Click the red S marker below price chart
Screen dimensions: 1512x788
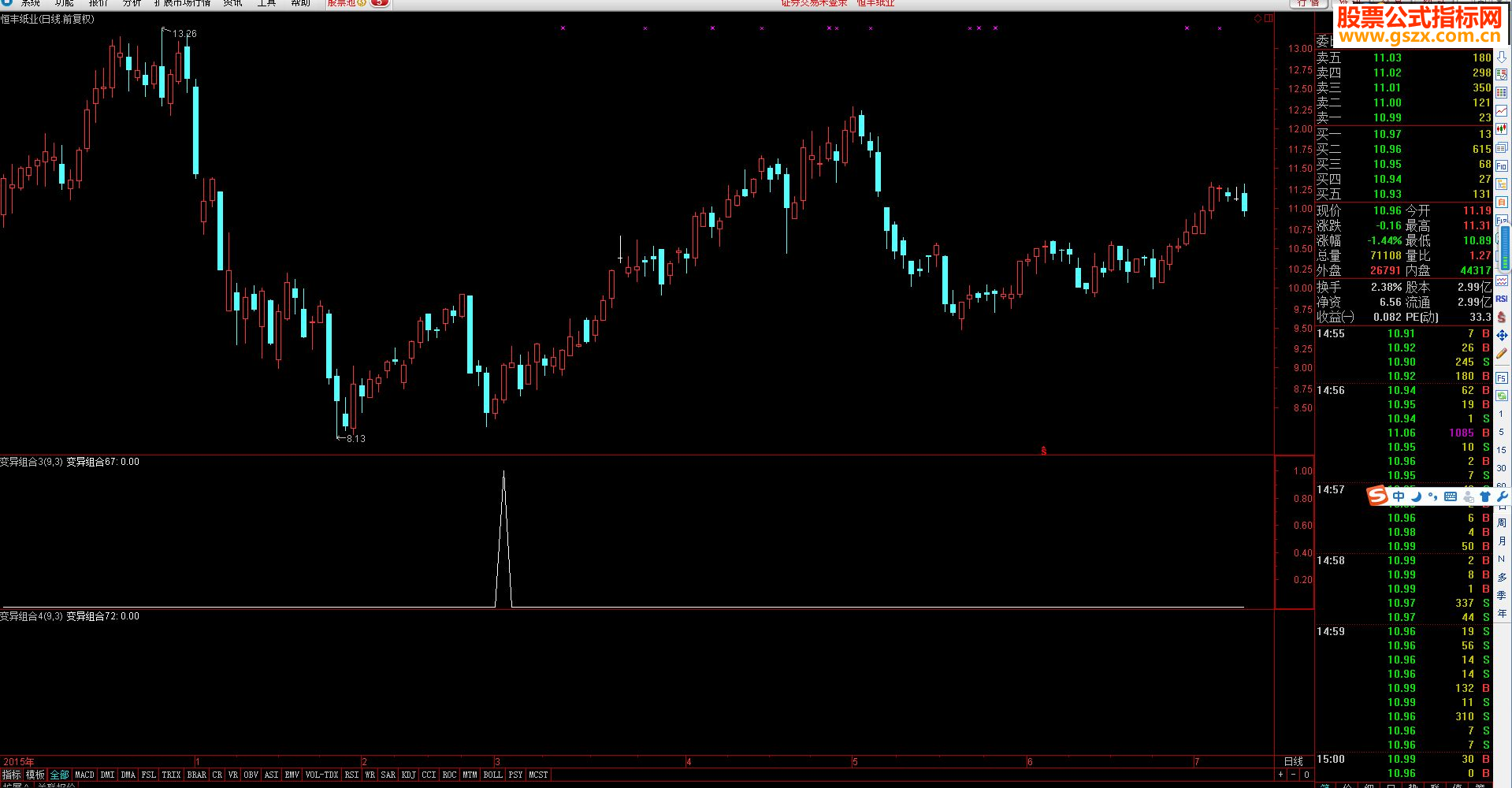[1044, 451]
